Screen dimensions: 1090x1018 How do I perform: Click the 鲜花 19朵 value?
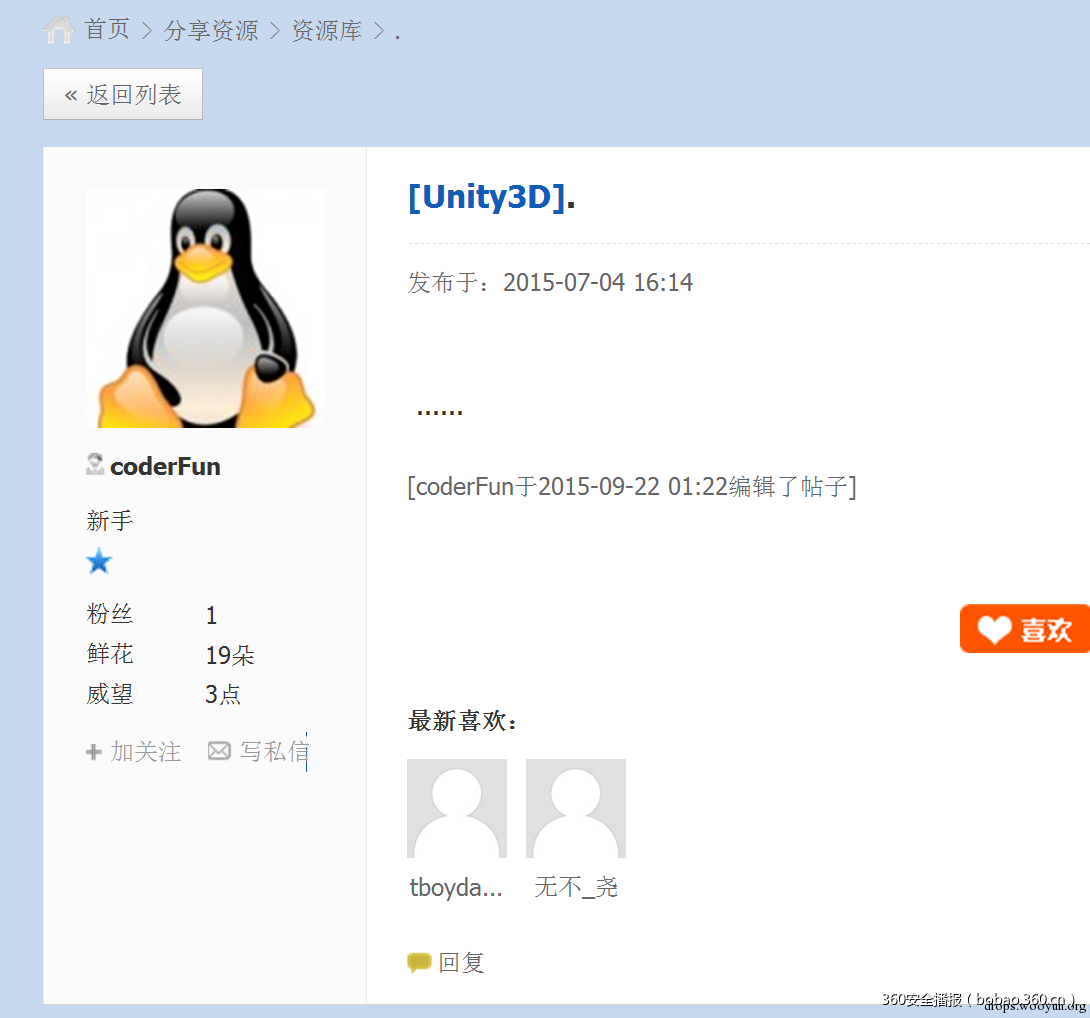click(x=230, y=655)
